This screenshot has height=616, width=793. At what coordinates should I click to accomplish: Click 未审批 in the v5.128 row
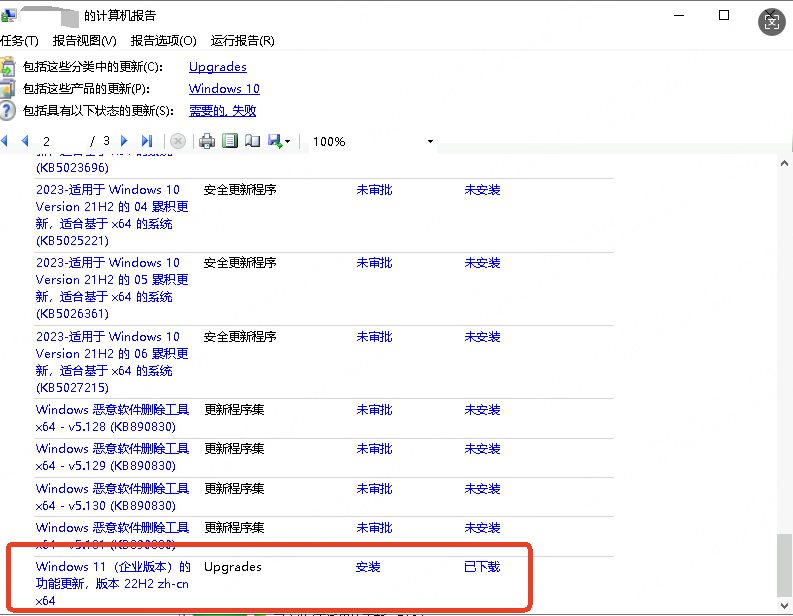click(x=374, y=410)
